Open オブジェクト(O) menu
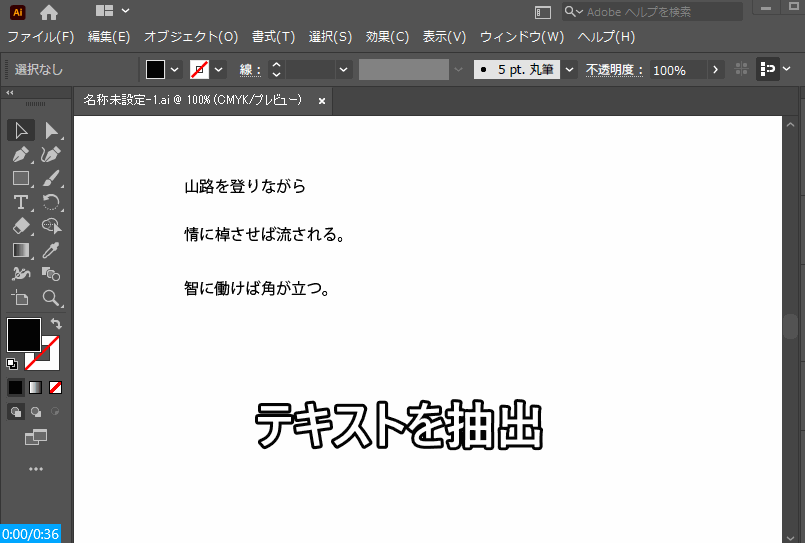This screenshot has height=543, width=805. [x=191, y=37]
